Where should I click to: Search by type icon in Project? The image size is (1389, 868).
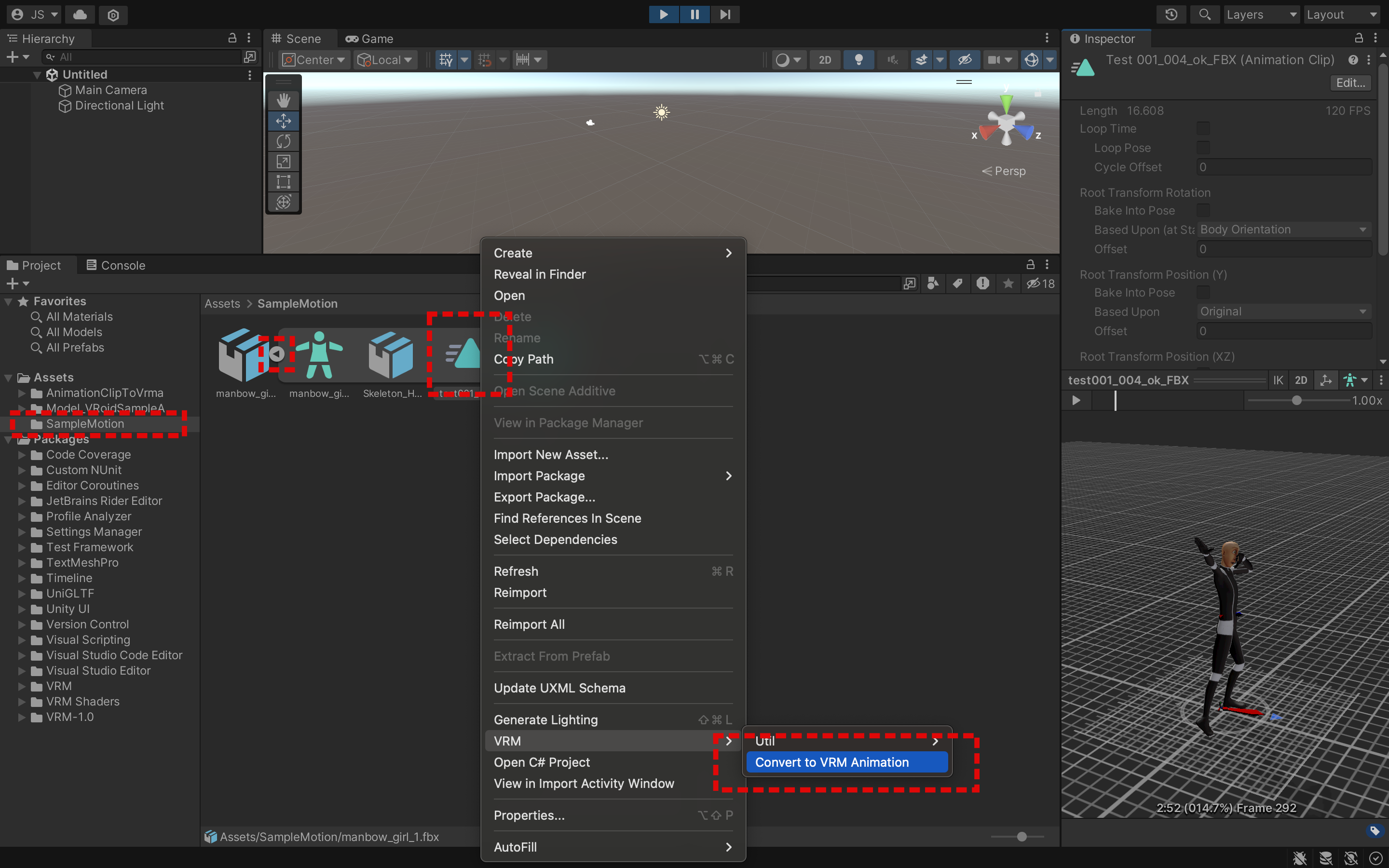coord(933,284)
